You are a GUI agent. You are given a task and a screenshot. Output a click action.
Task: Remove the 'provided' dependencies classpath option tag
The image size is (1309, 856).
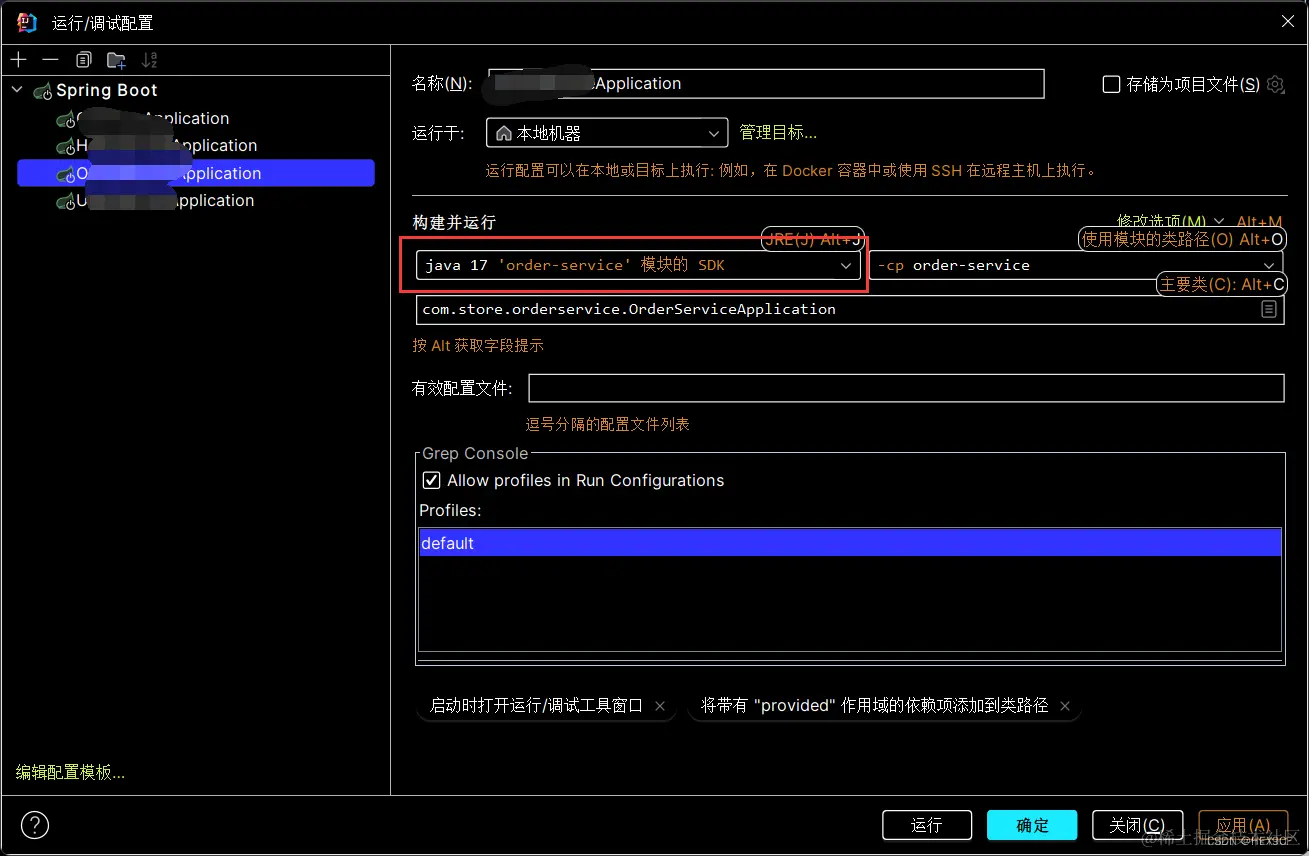click(x=1065, y=706)
